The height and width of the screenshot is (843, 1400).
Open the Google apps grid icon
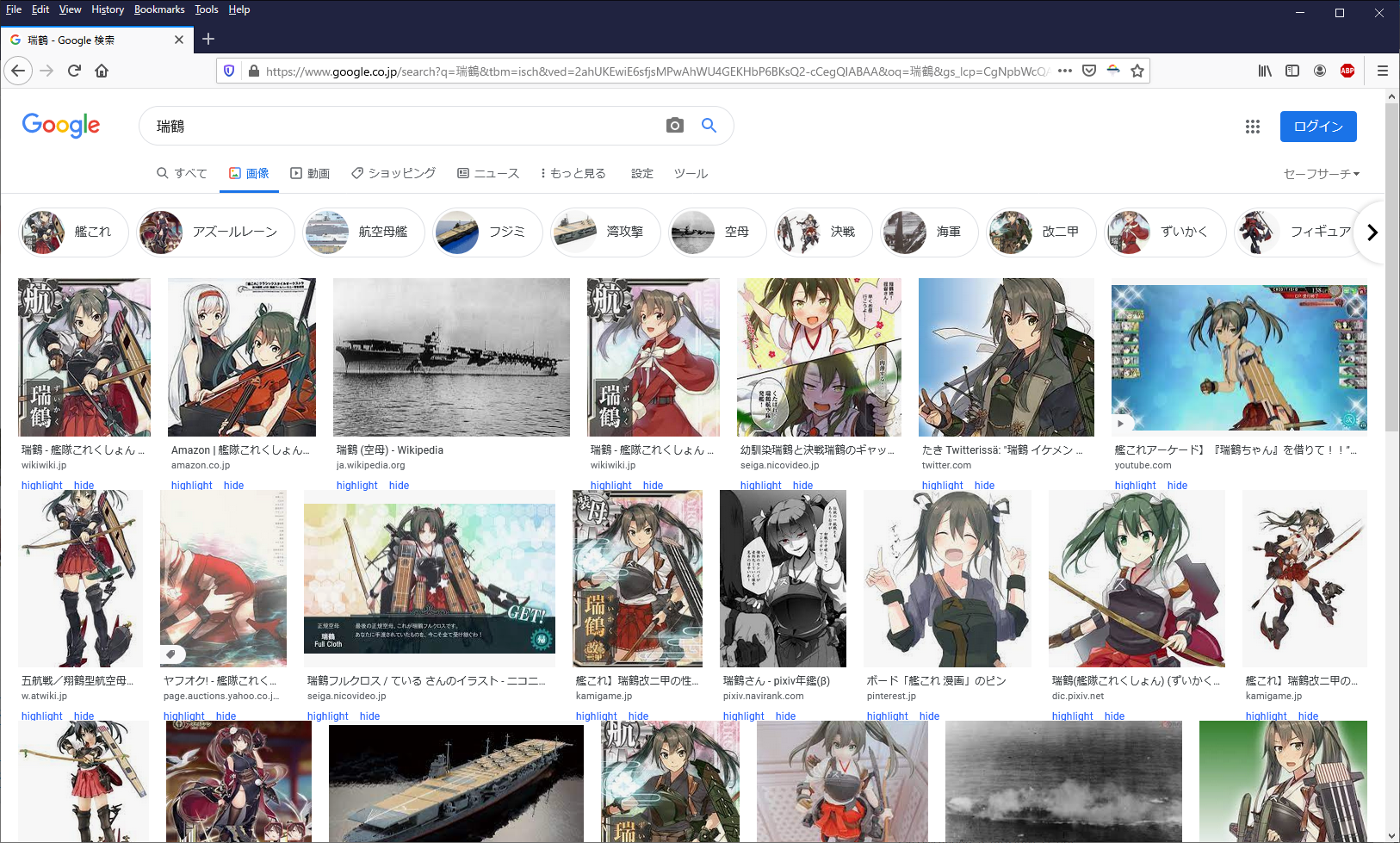point(1252,127)
